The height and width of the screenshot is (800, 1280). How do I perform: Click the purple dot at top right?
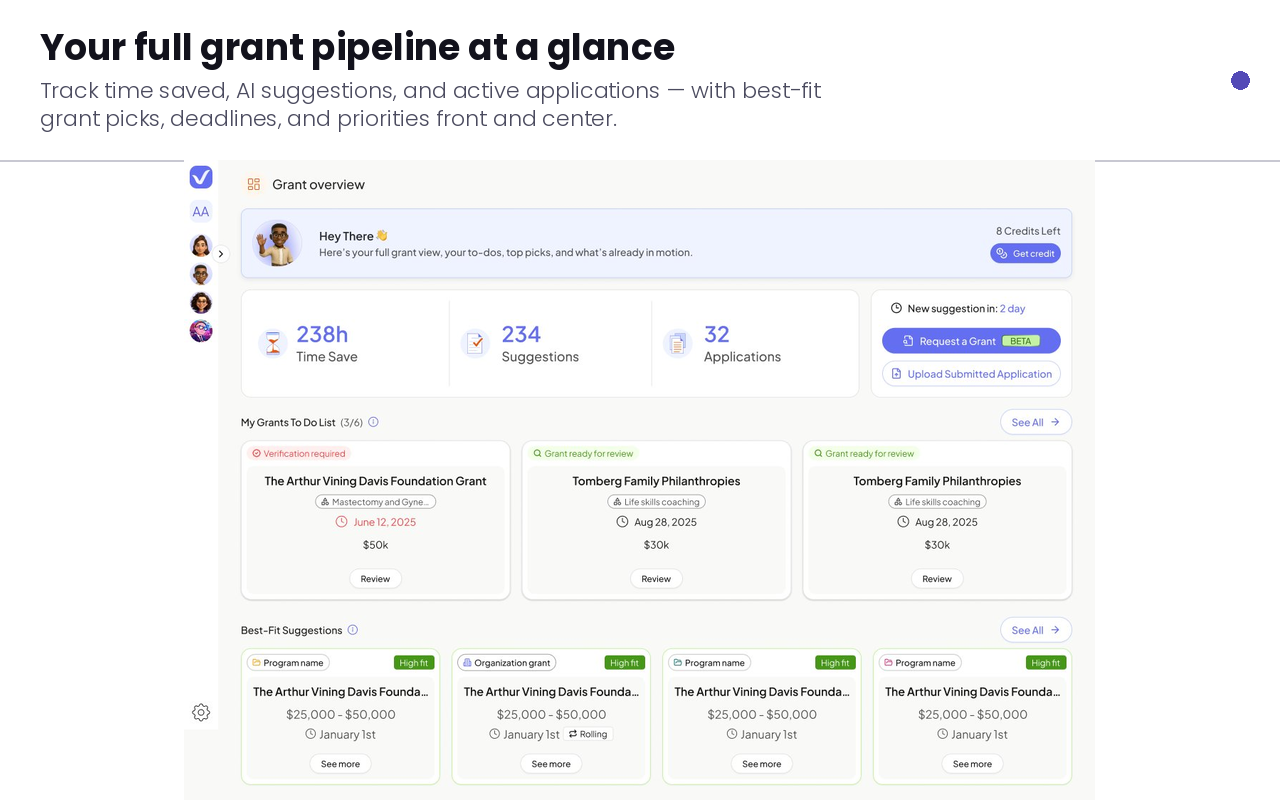tap(1240, 81)
